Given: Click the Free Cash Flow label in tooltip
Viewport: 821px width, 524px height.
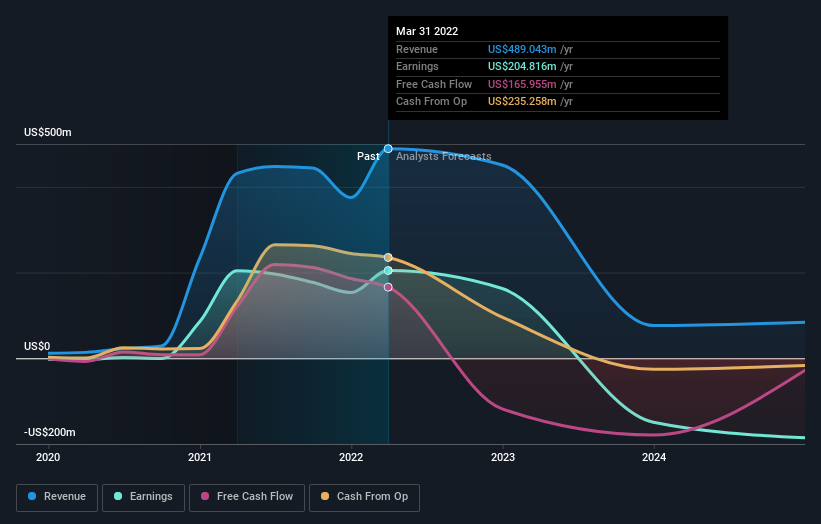Looking at the screenshot, I should click(x=434, y=84).
